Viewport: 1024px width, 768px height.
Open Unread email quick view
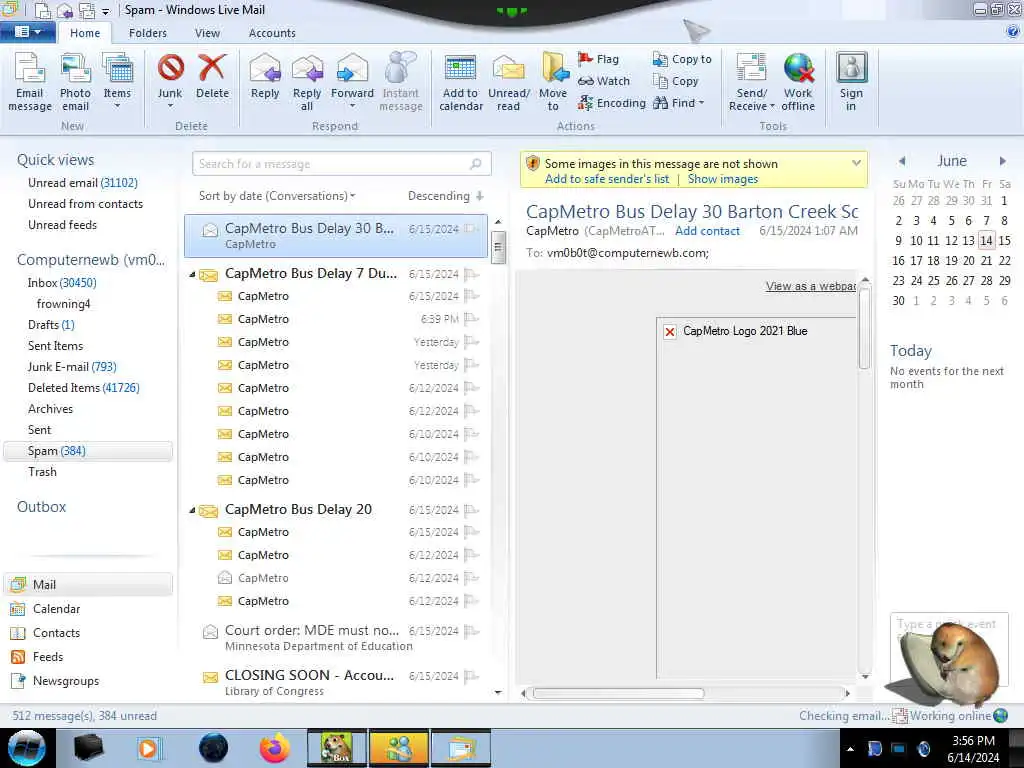coord(82,183)
